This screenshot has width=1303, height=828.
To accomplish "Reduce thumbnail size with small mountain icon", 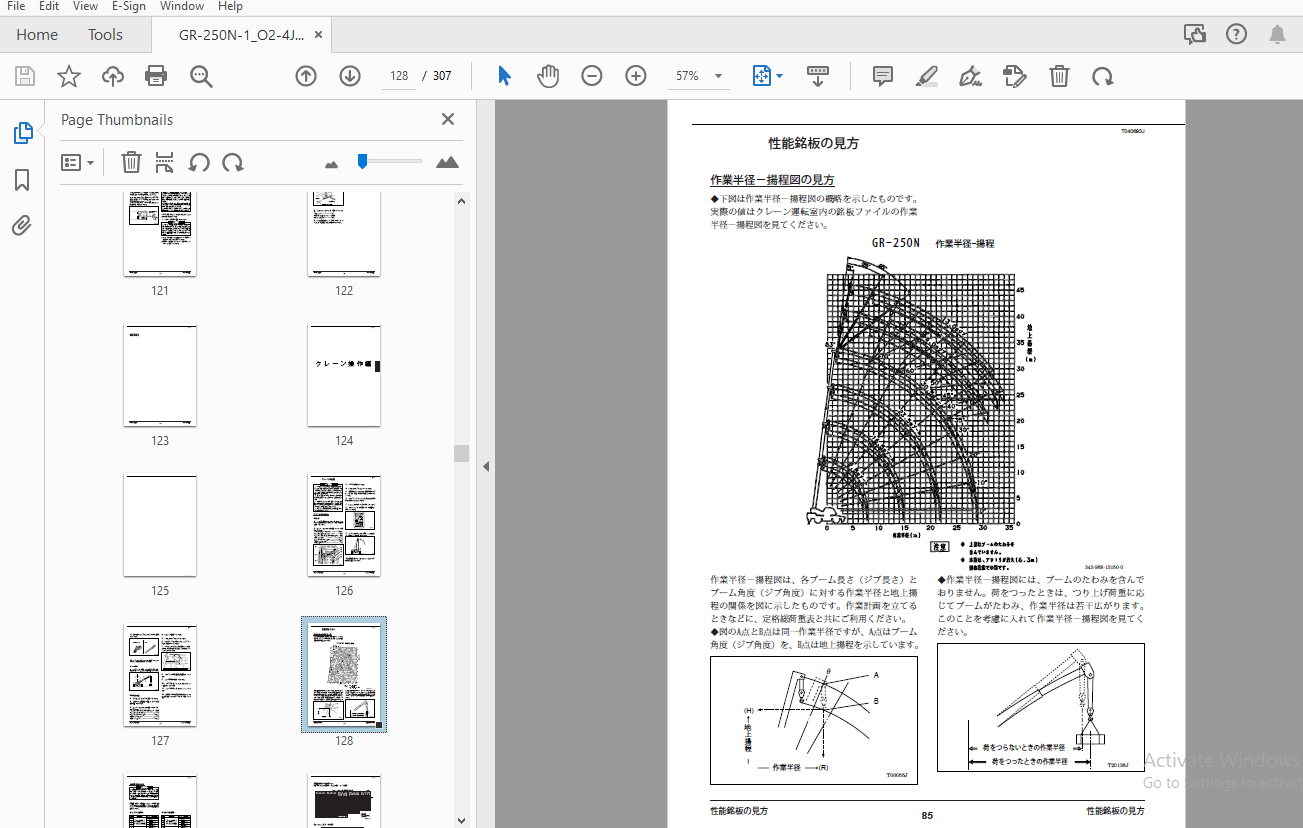I will tap(332, 163).
